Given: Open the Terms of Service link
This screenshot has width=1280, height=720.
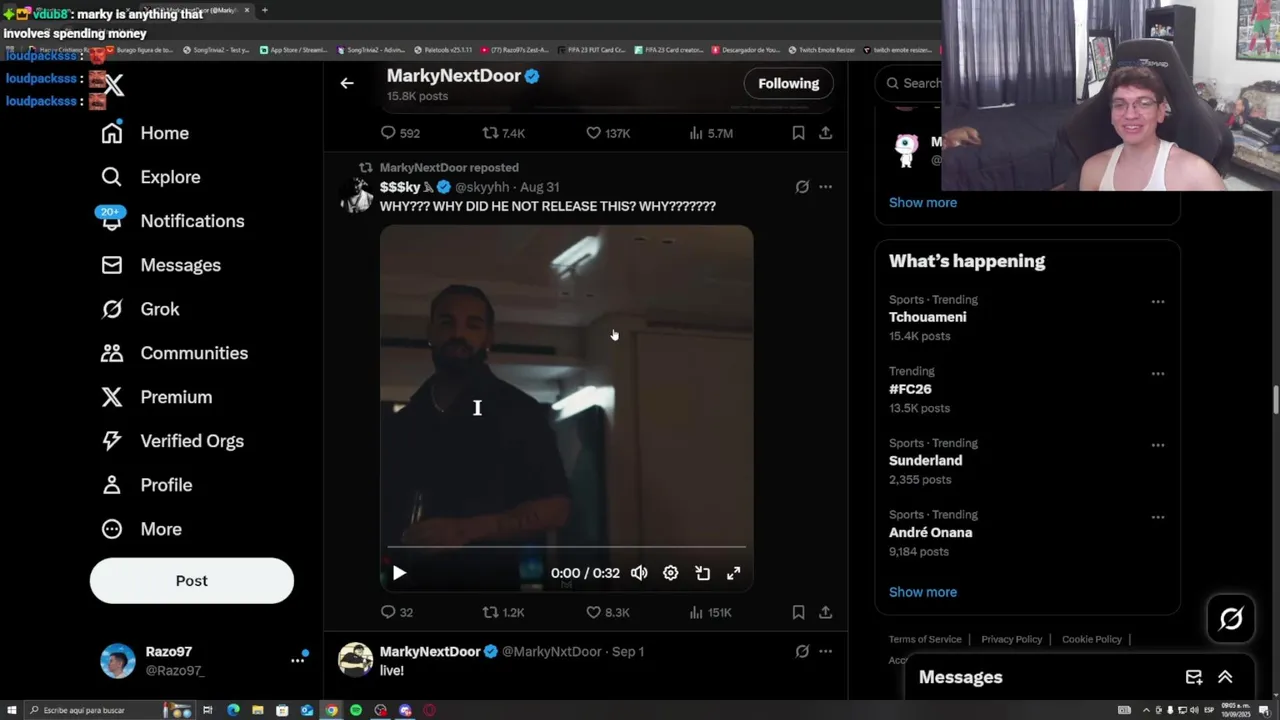Looking at the screenshot, I should tap(925, 639).
